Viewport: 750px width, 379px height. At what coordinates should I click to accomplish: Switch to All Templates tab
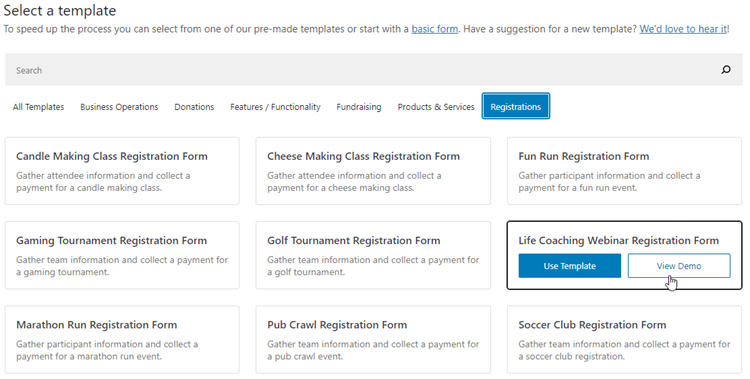click(x=38, y=107)
